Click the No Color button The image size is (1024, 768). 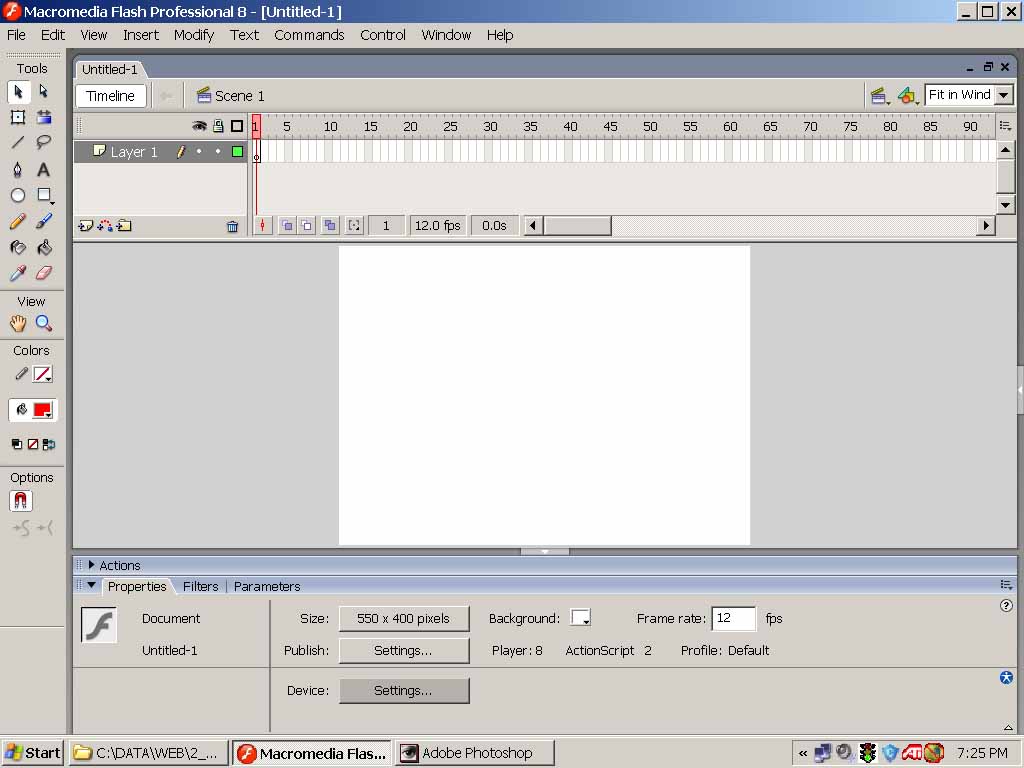(x=33, y=445)
